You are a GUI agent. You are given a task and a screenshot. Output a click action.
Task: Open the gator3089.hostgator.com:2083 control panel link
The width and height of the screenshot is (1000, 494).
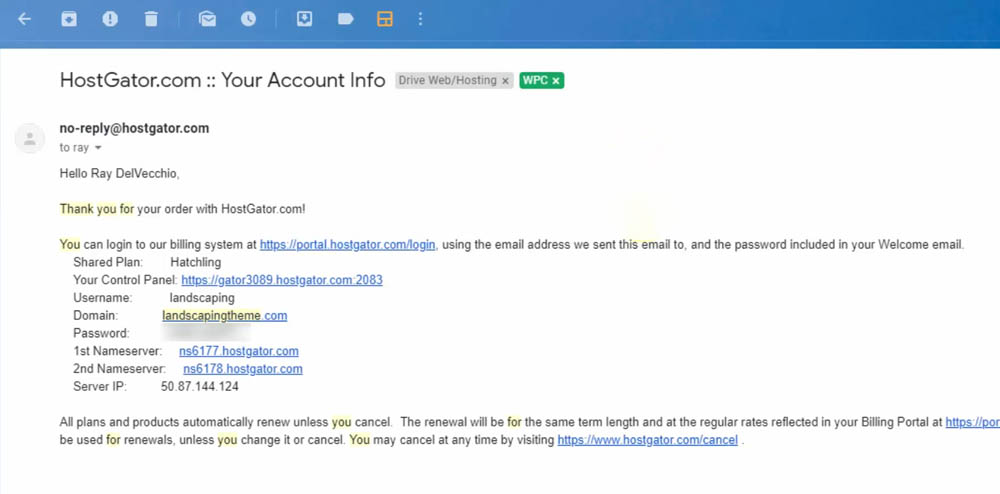tap(282, 280)
